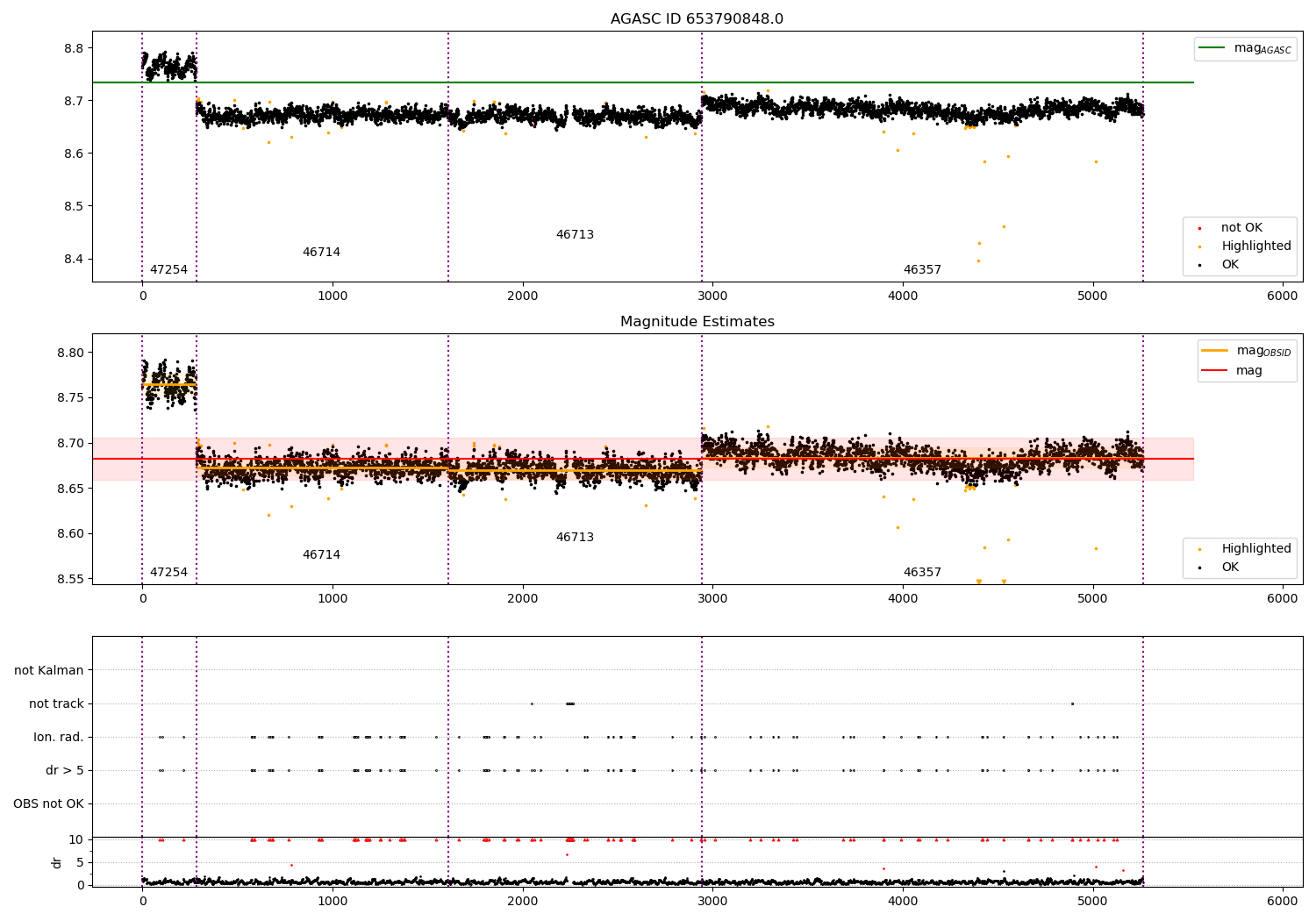Screen dimensions: 1316x921
Task: Click the 6000 x-axis tick of the bottom plot
Action: 1283,901
